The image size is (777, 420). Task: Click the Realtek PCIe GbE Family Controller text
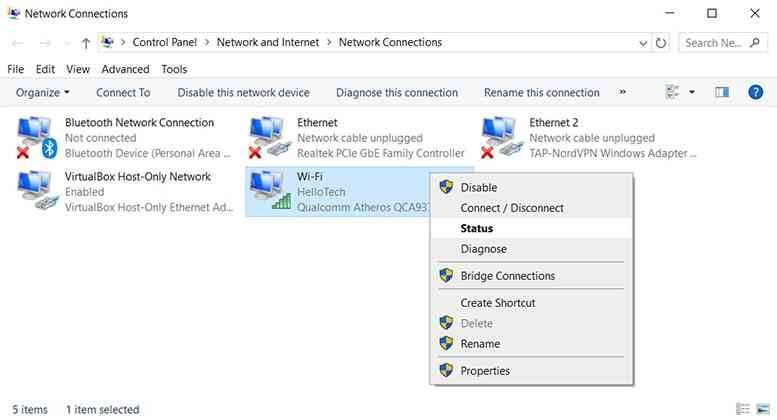click(381, 154)
